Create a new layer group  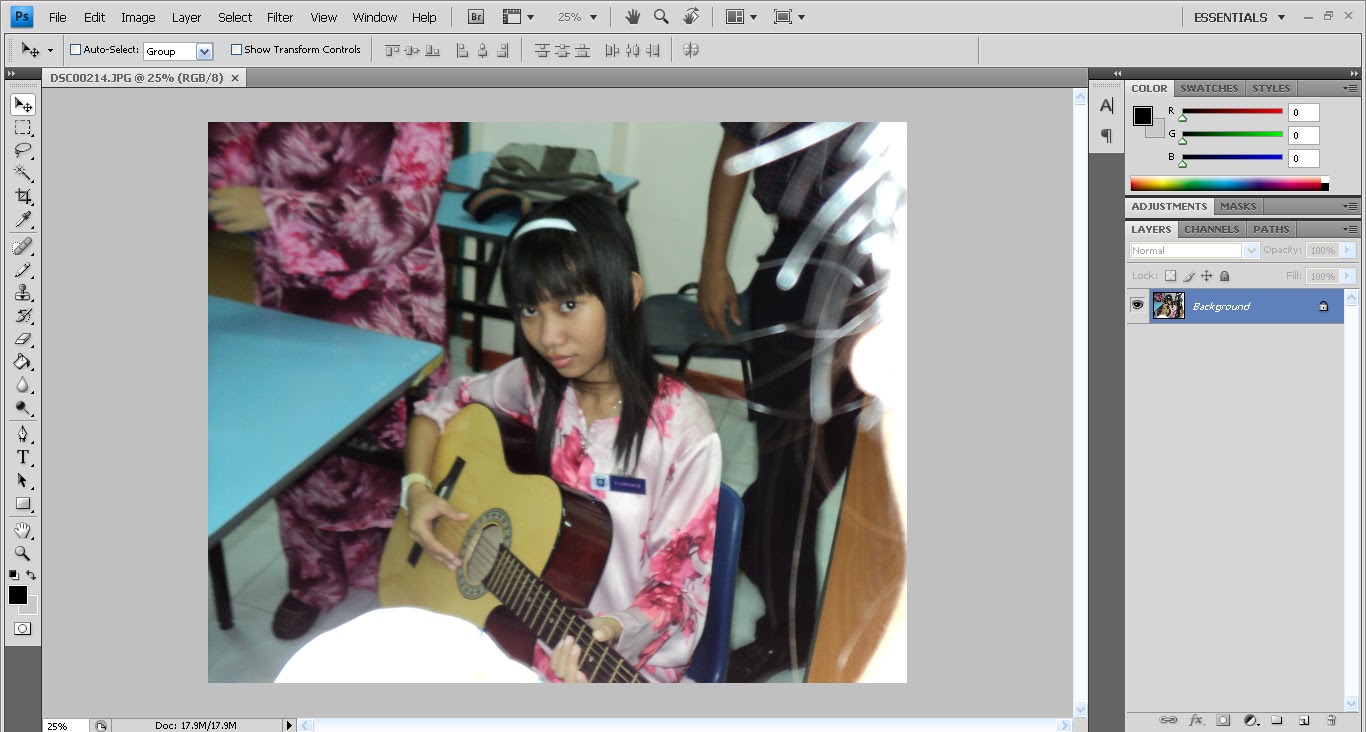point(1278,719)
